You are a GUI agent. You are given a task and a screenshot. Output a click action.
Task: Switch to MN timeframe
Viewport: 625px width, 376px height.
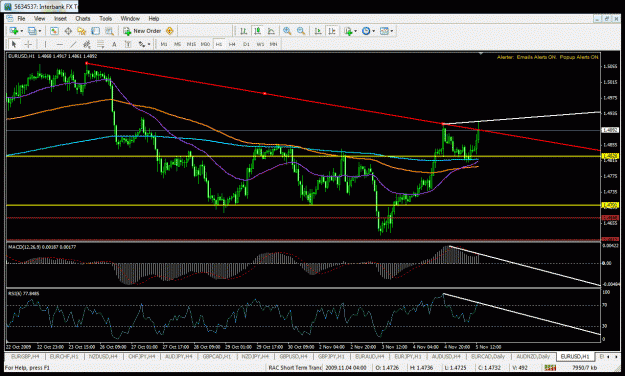tap(273, 44)
